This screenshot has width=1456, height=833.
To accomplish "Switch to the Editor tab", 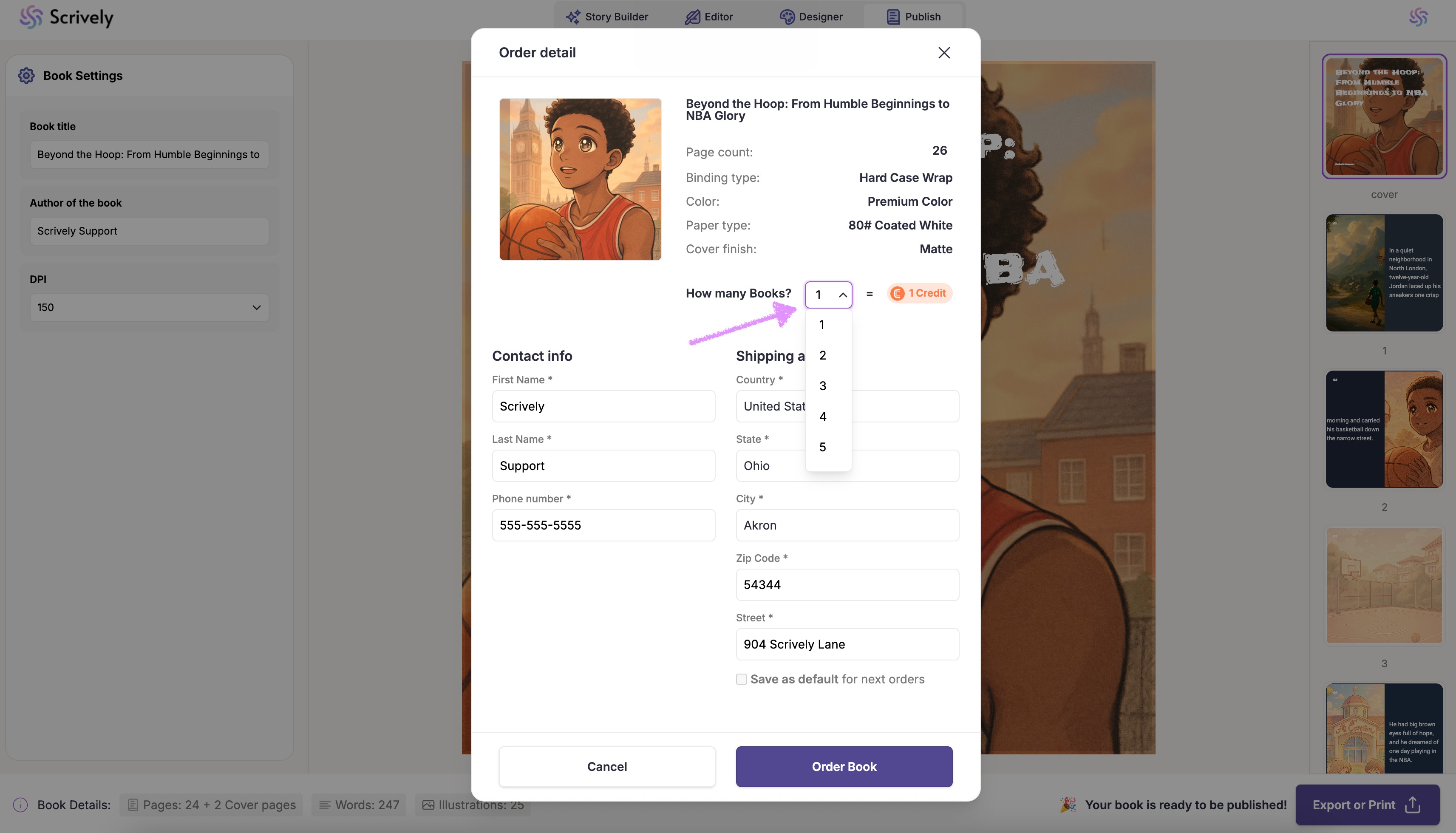I will pyautogui.click(x=709, y=17).
